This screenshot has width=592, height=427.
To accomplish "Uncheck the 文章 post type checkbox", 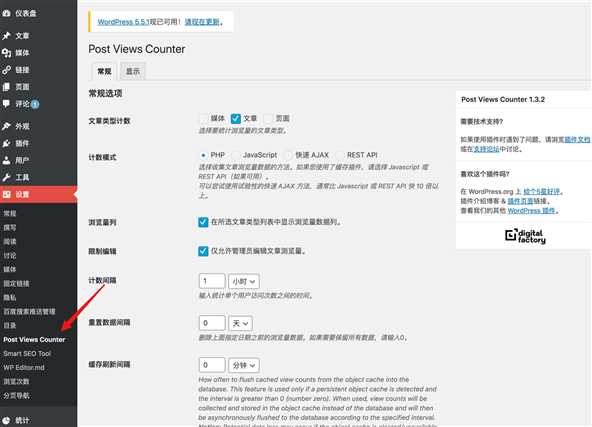I will (236, 119).
